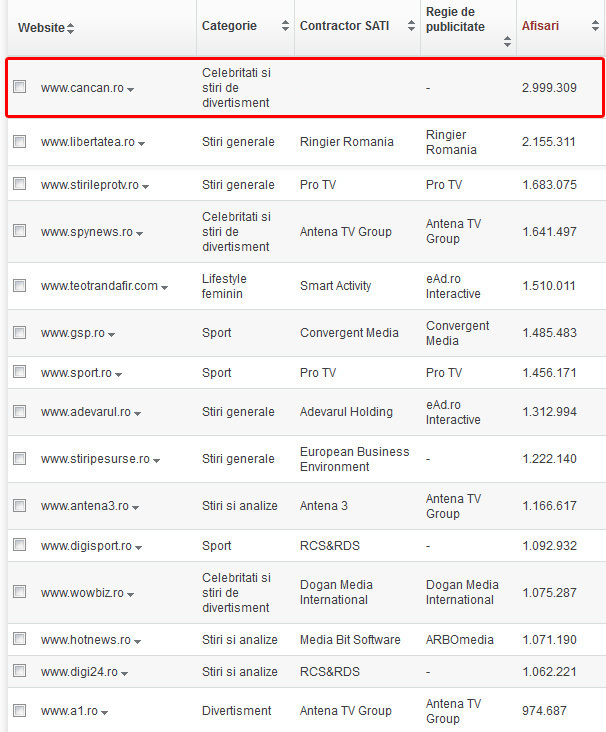Mark the checkbox for www.a1.ro
Viewport: 606px width, 732px height.
(x=20, y=711)
